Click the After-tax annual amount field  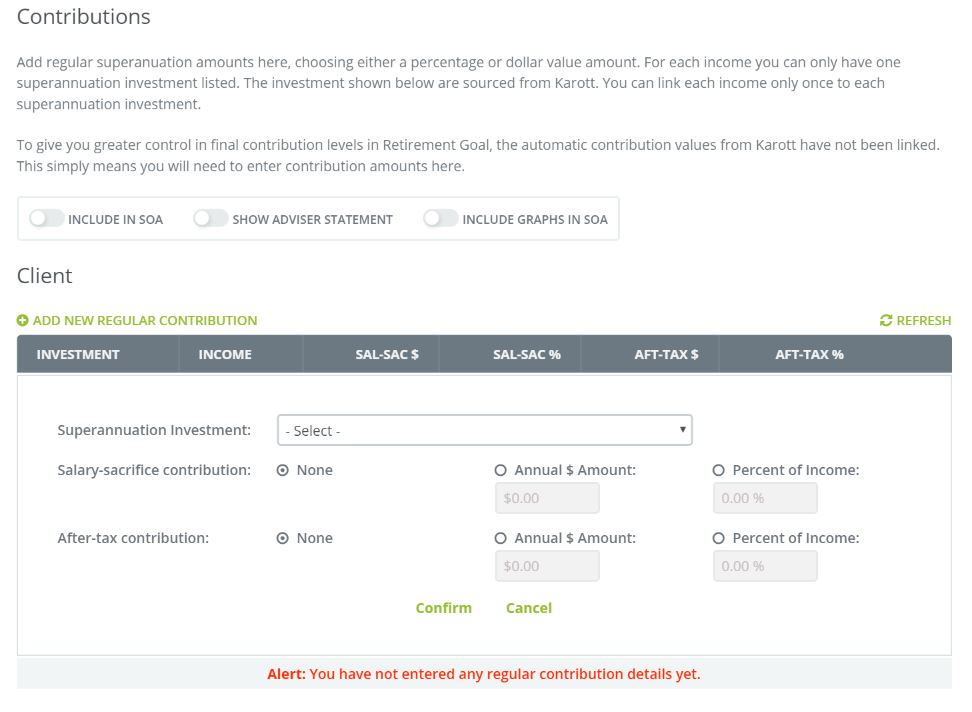[x=547, y=566]
